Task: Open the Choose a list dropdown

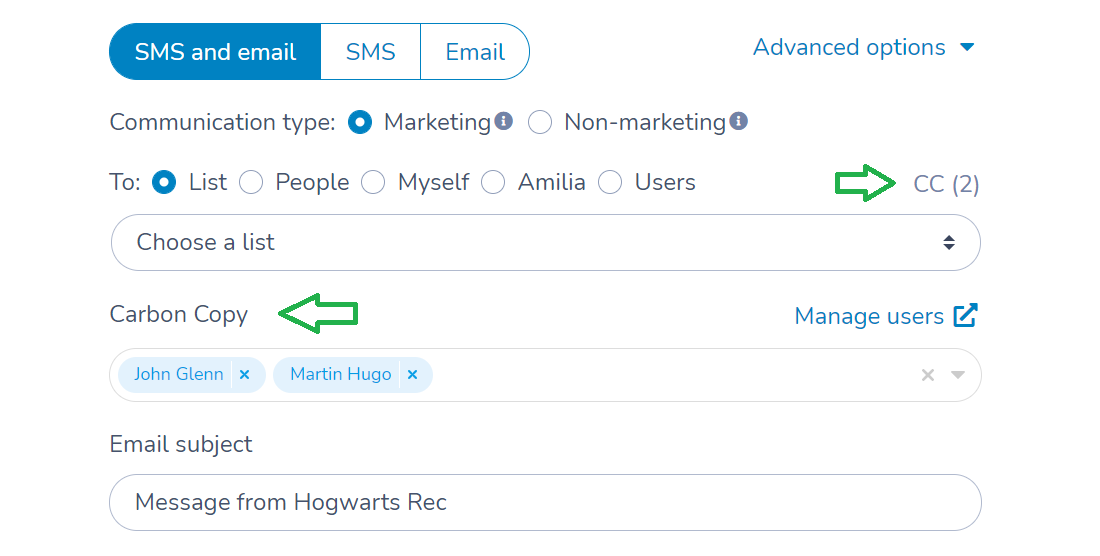Action: pyautogui.click(x=545, y=242)
